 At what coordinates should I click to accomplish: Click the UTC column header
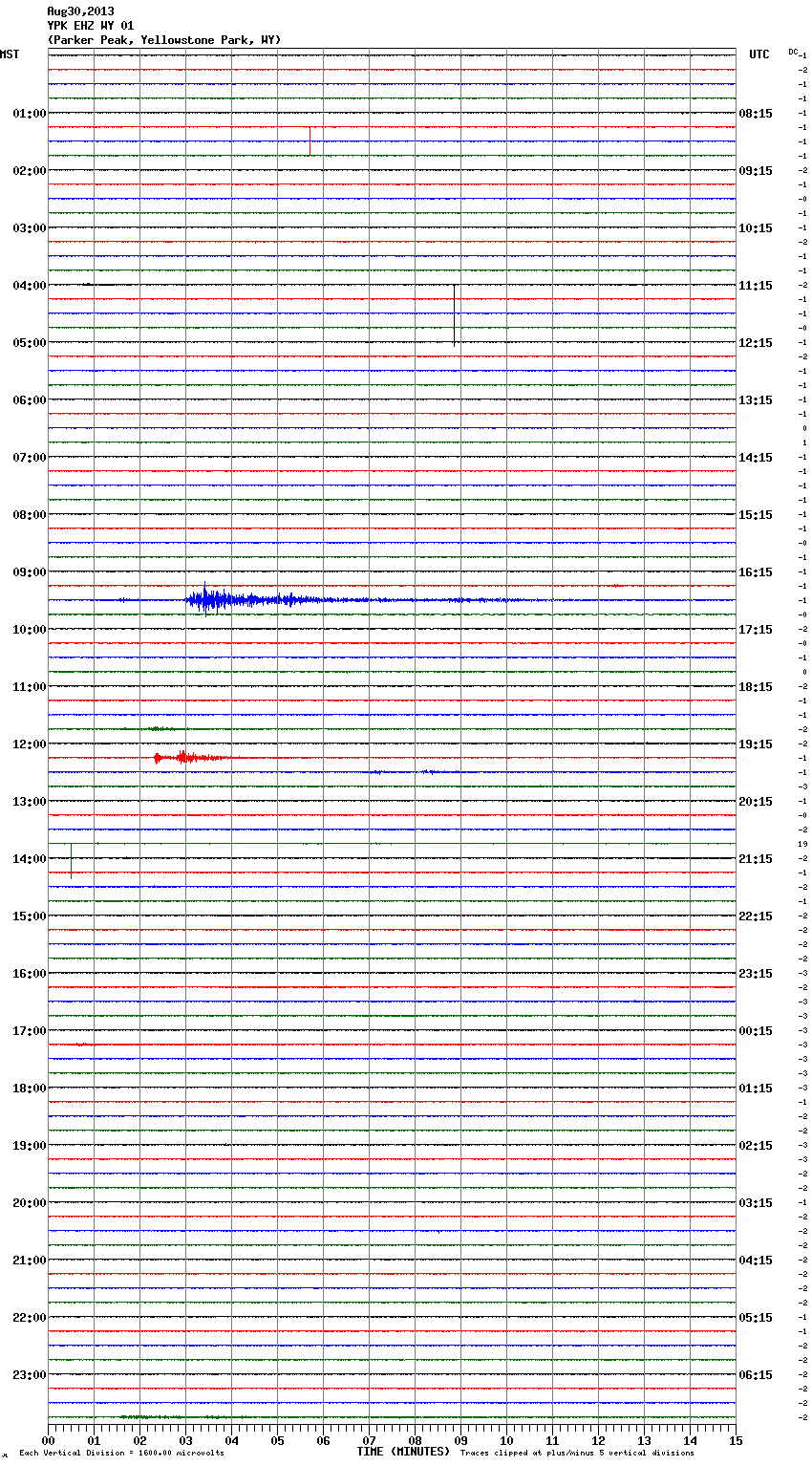[x=759, y=54]
